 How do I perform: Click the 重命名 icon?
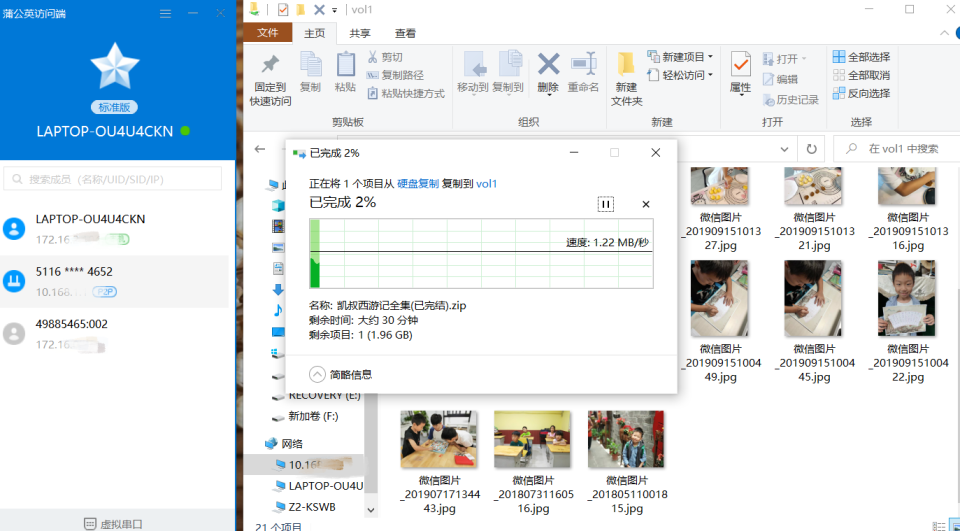tap(583, 64)
